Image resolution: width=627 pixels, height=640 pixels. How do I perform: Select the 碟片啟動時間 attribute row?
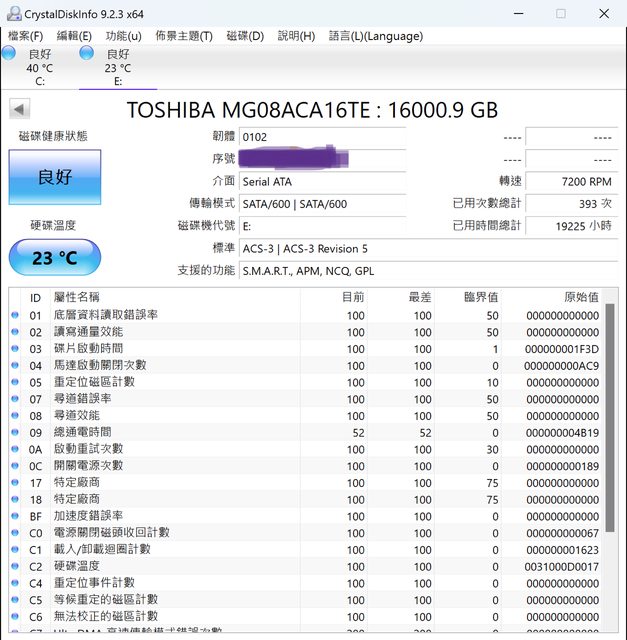coord(306,349)
